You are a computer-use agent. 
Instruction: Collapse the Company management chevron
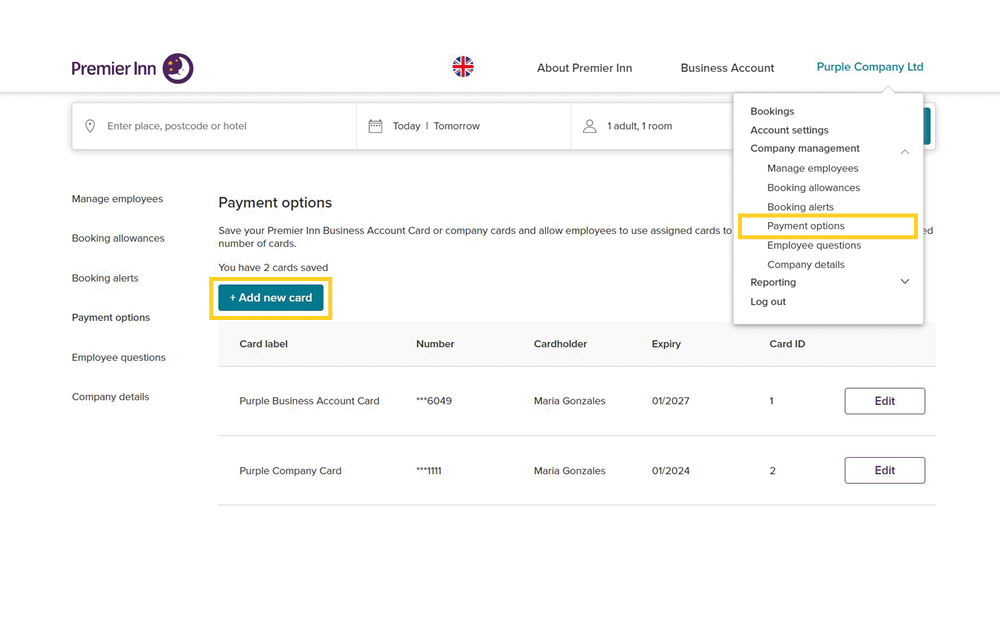904,152
